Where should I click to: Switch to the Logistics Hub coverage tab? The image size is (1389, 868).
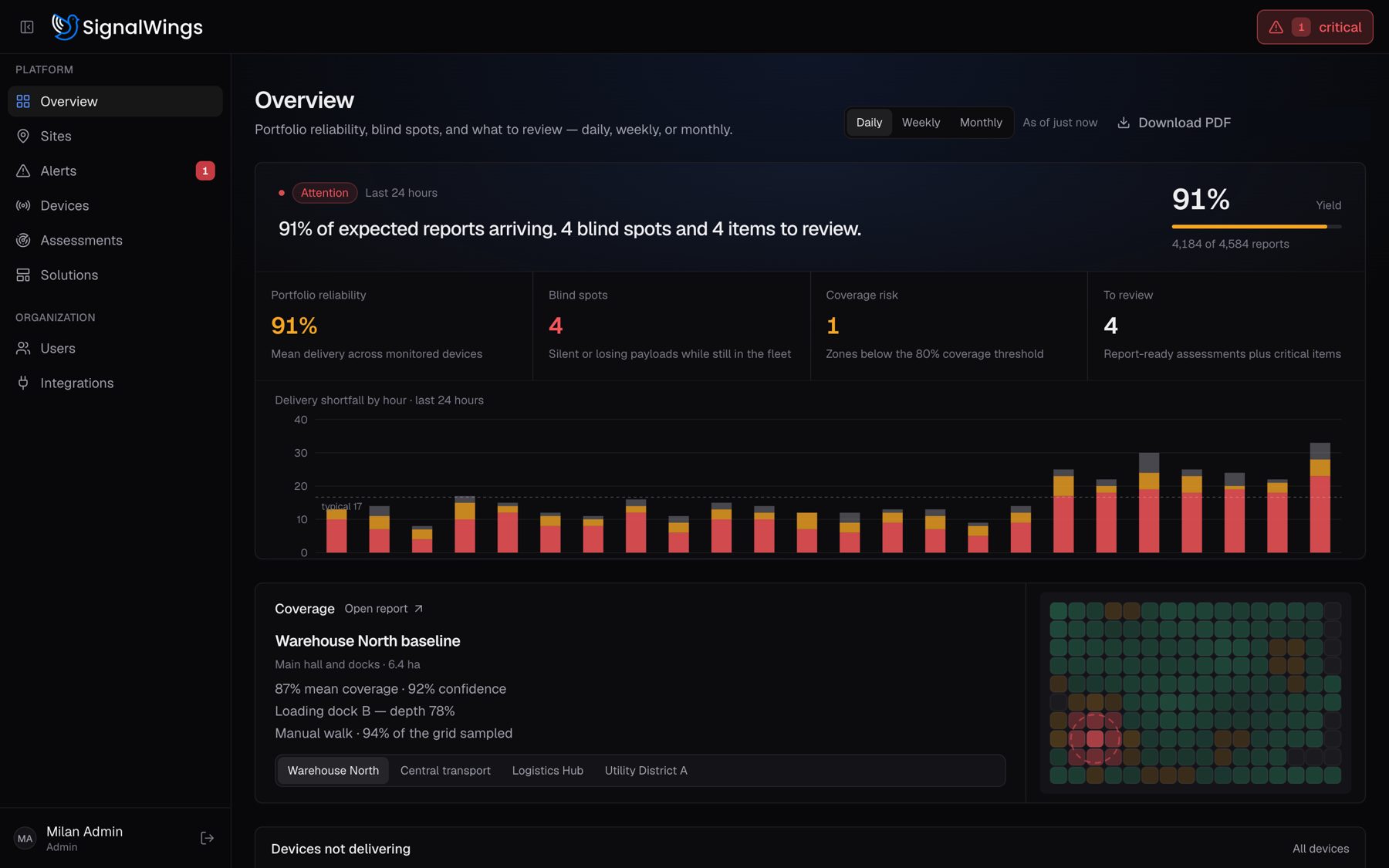[548, 771]
